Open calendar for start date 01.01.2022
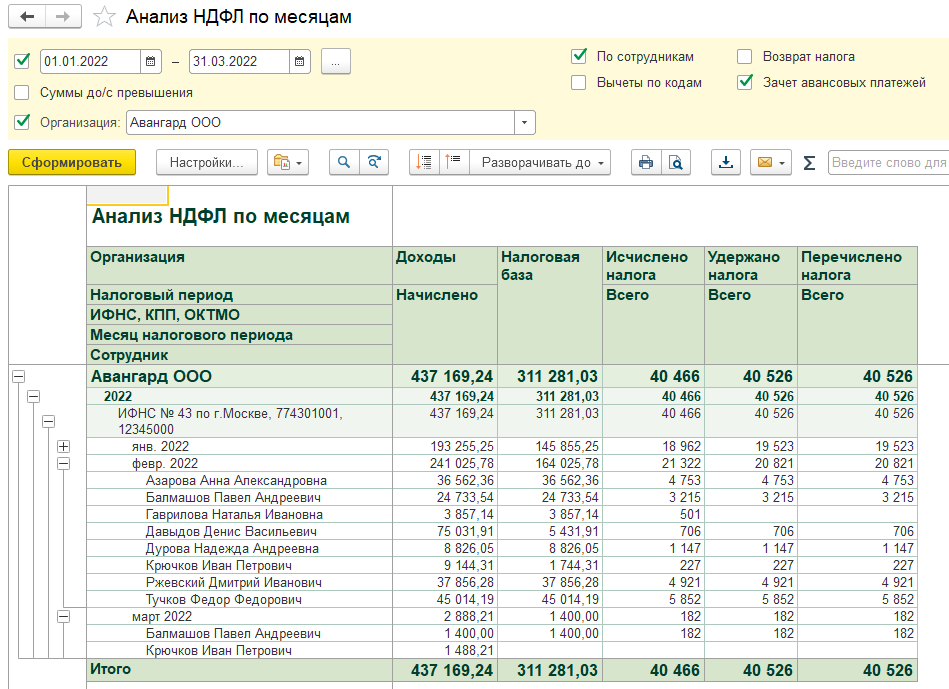 [x=151, y=61]
